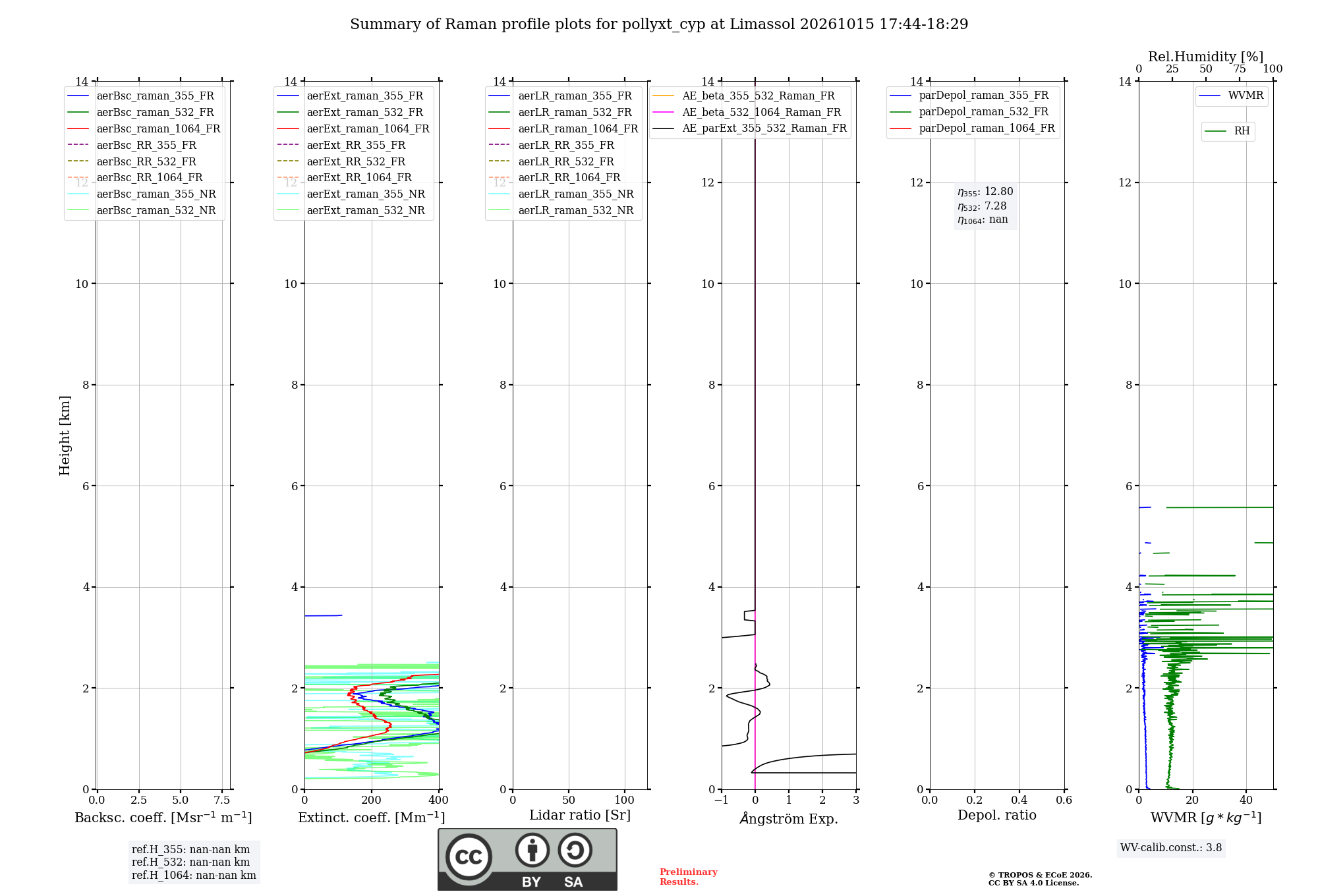Click the Rel.Humidity [%] top axis label
1318x896 pixels.
coord(1206,57)
